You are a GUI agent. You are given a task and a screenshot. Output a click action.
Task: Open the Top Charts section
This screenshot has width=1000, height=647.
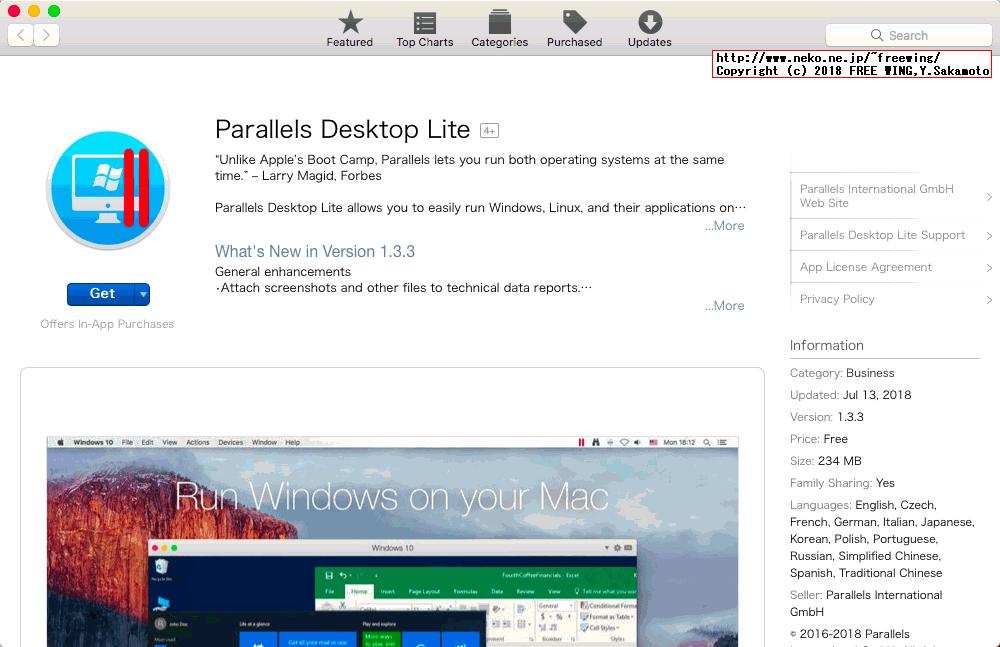[424, 28]
